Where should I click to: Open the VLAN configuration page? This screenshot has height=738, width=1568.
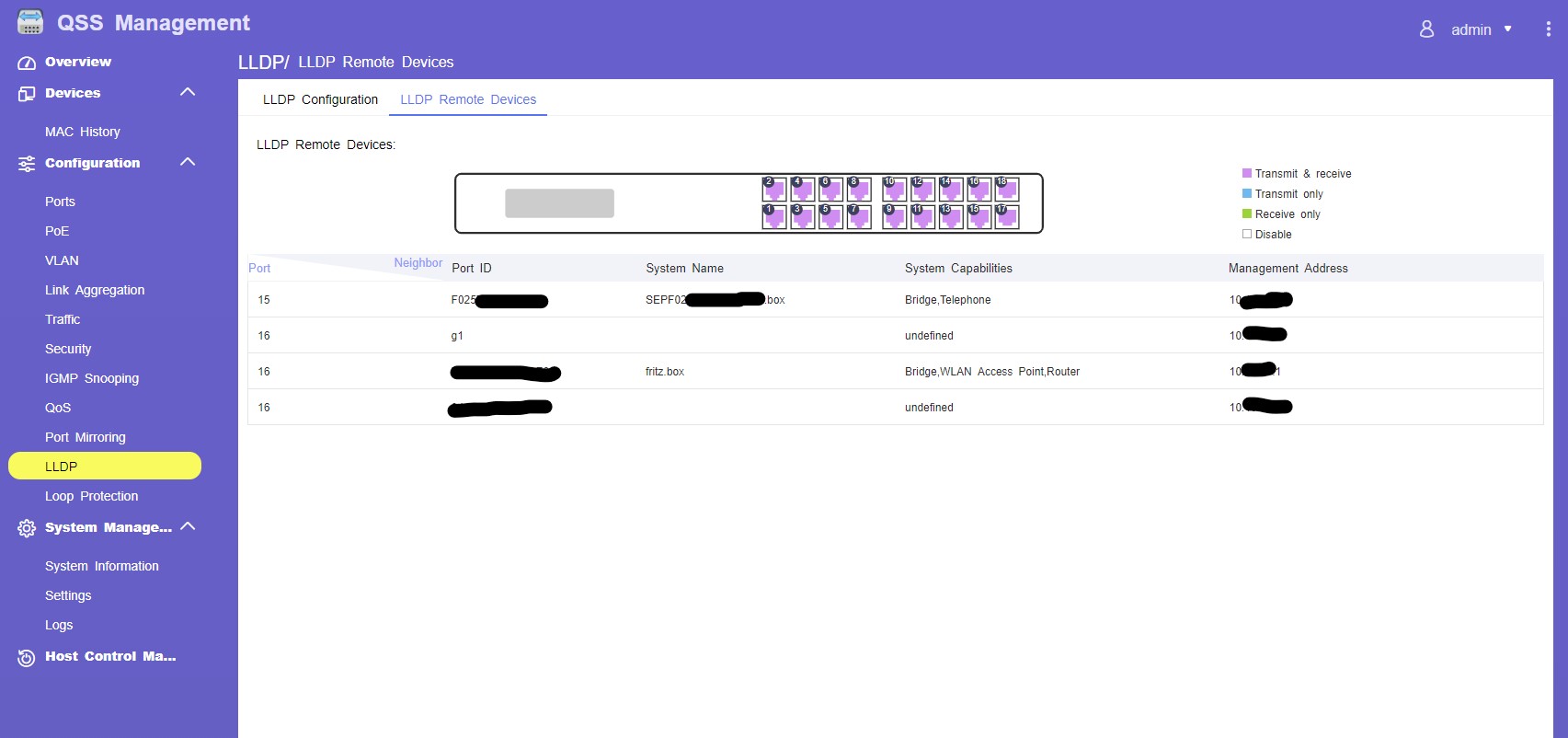coord(62,260)
